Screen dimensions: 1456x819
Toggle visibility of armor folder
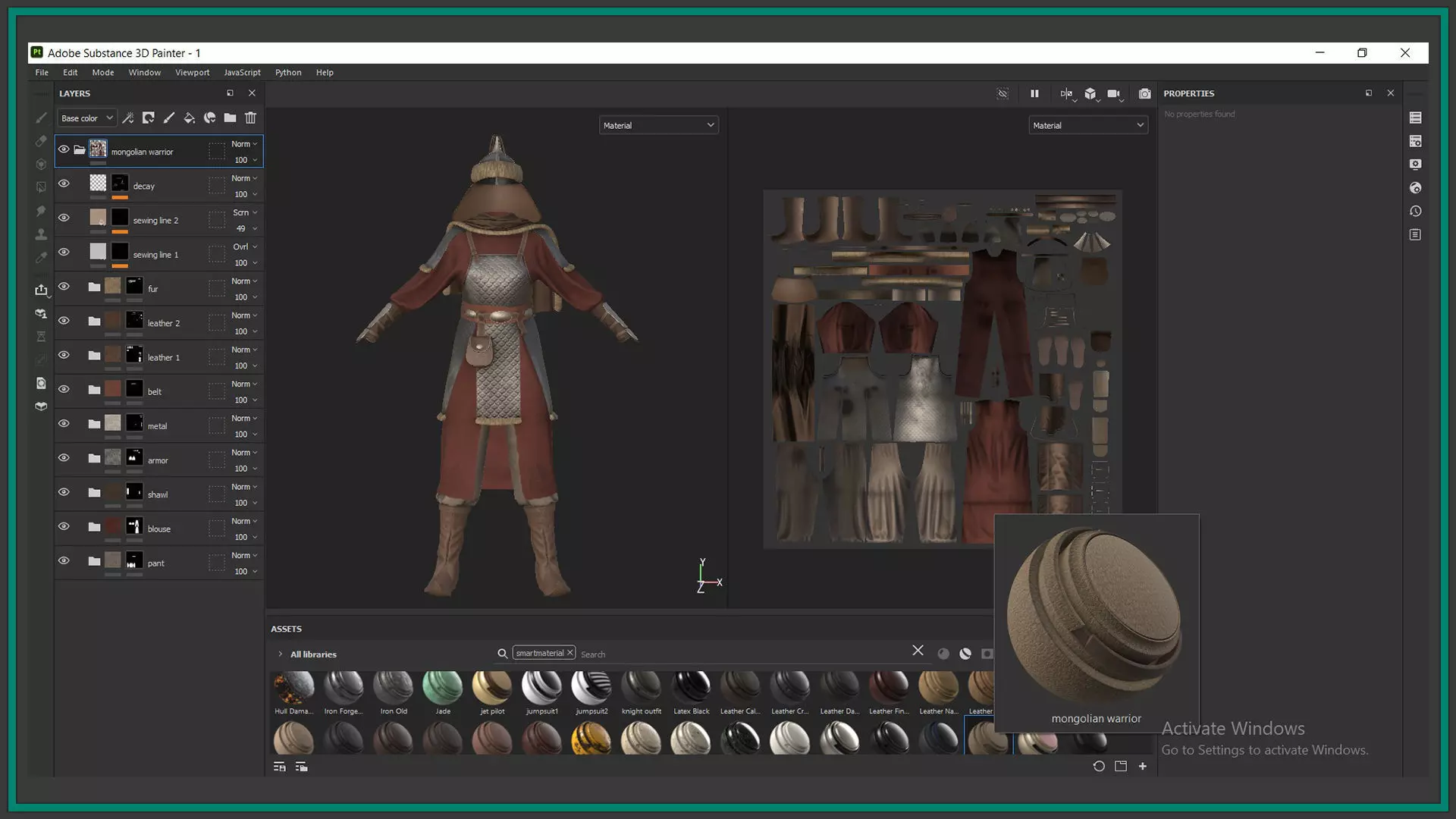coord(64,458)
